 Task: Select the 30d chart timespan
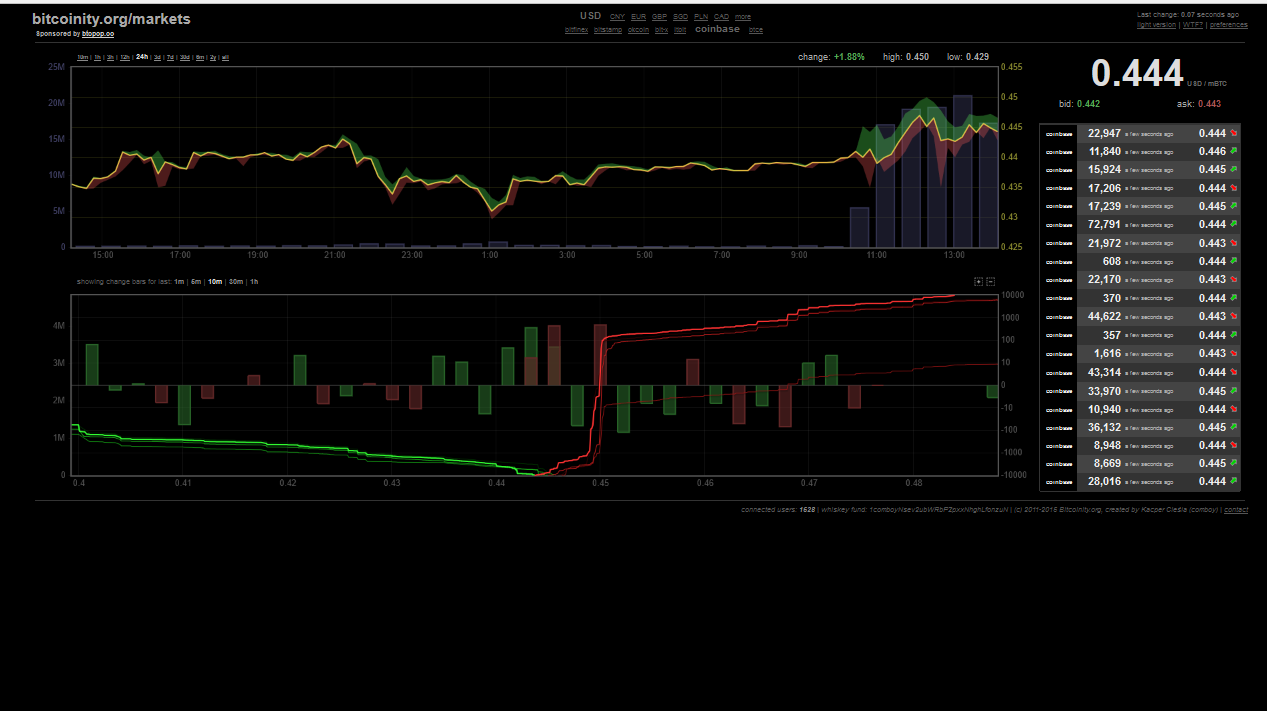tap(185, 57)
